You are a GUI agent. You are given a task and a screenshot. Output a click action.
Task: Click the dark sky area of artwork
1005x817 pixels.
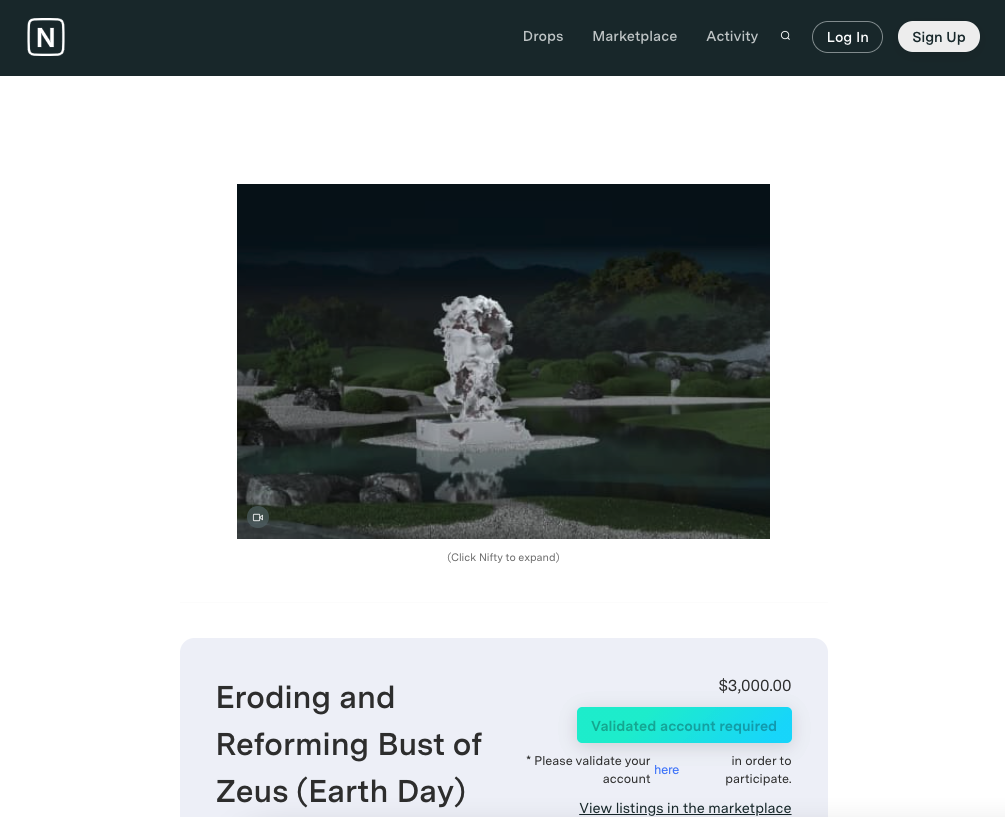click(x=503, y=218)
